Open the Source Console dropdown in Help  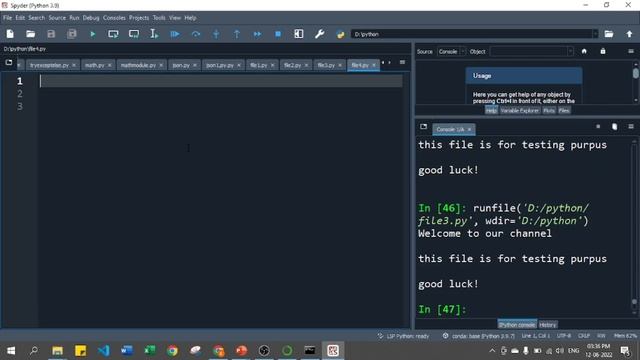click(451, 52)
